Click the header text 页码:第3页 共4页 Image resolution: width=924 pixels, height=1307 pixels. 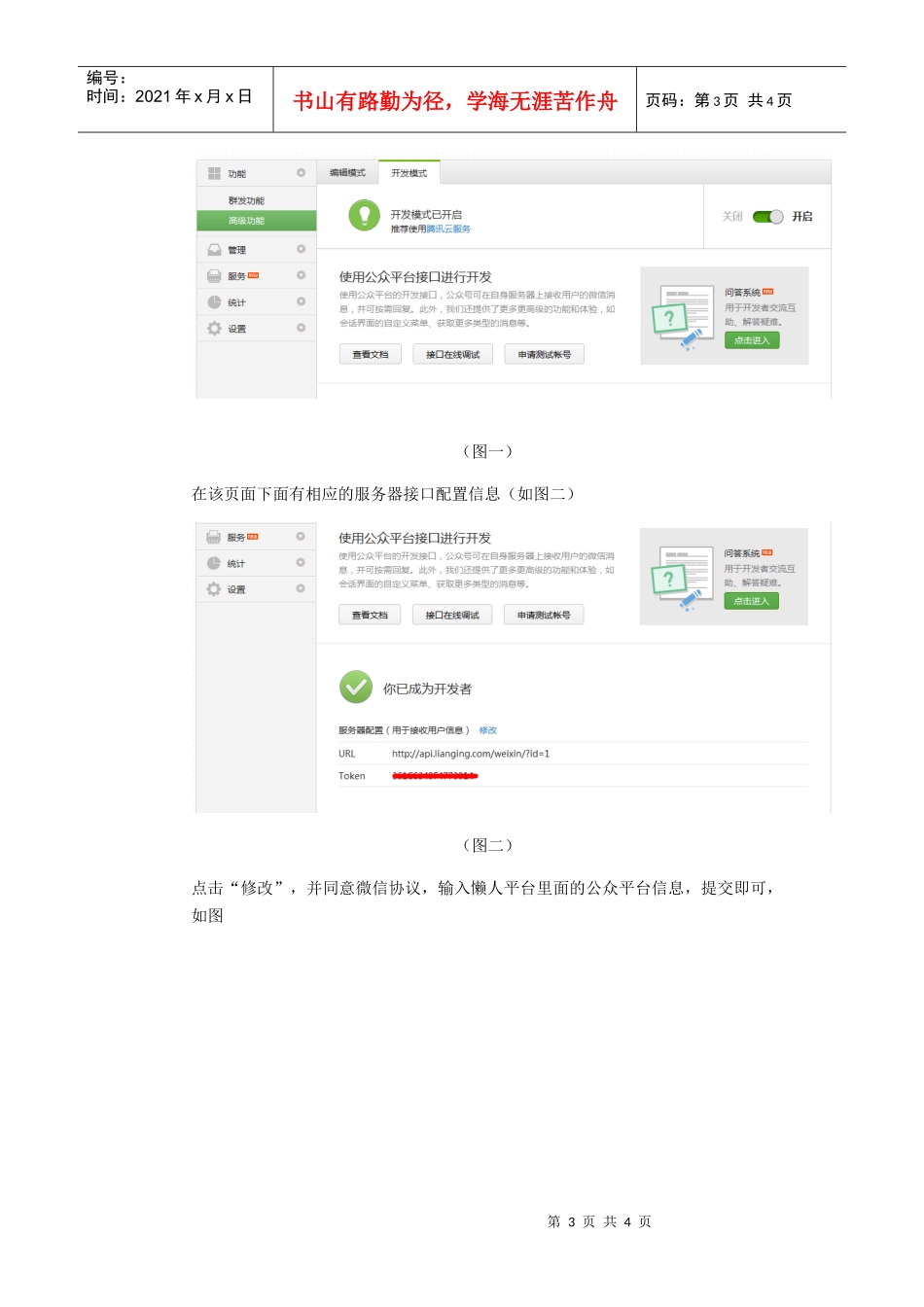tap(719, 101)
